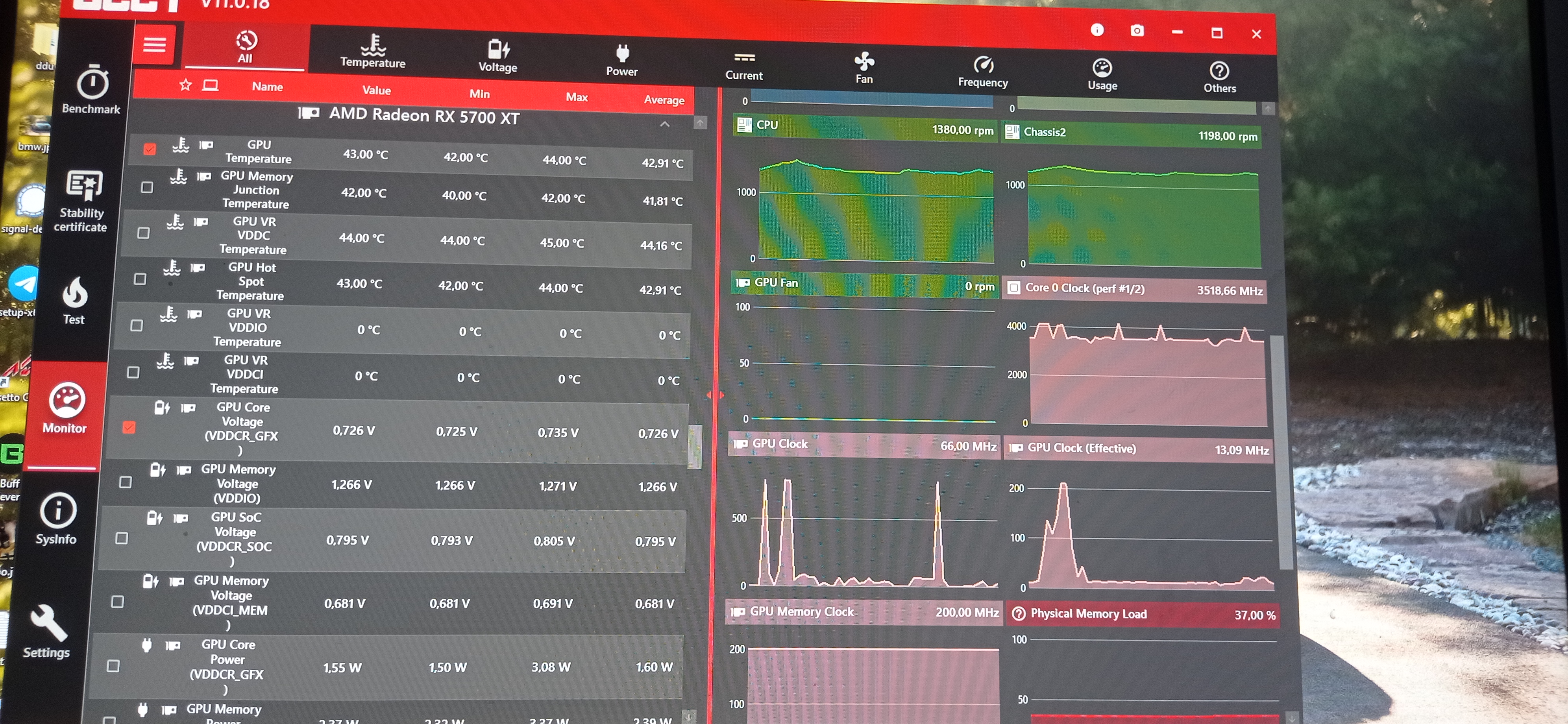Switch to the Temperature tab
Screen dimensions: 1568x724
[x=373, y=50]
